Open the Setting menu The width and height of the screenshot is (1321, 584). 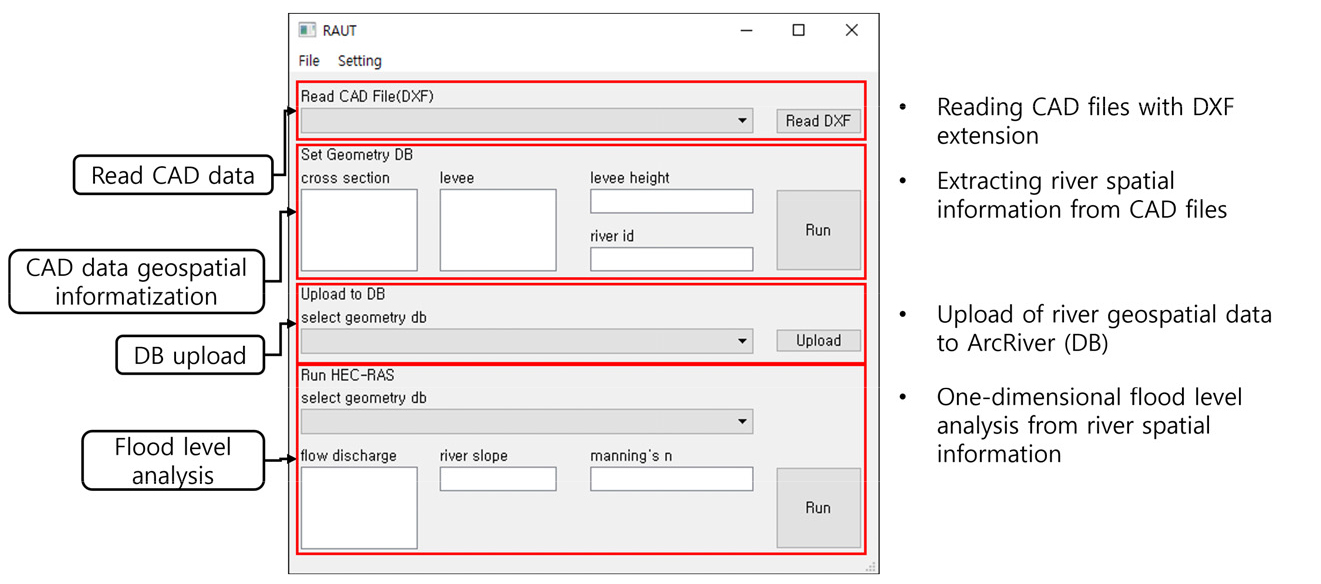click(359, 61)
